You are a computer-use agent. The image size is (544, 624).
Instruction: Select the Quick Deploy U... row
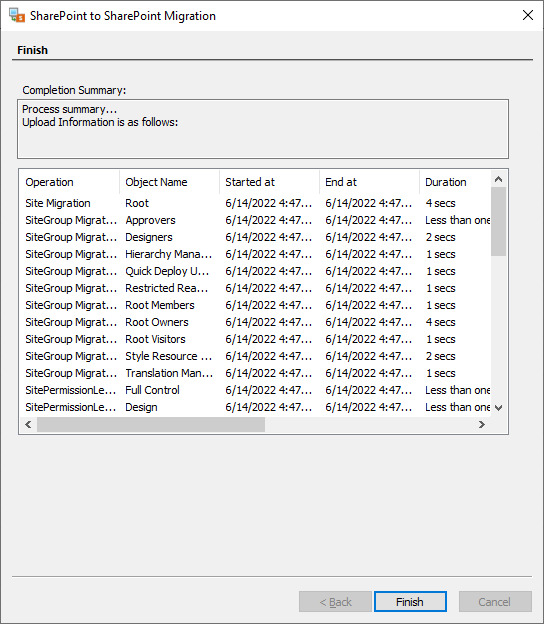coord(255,271)
